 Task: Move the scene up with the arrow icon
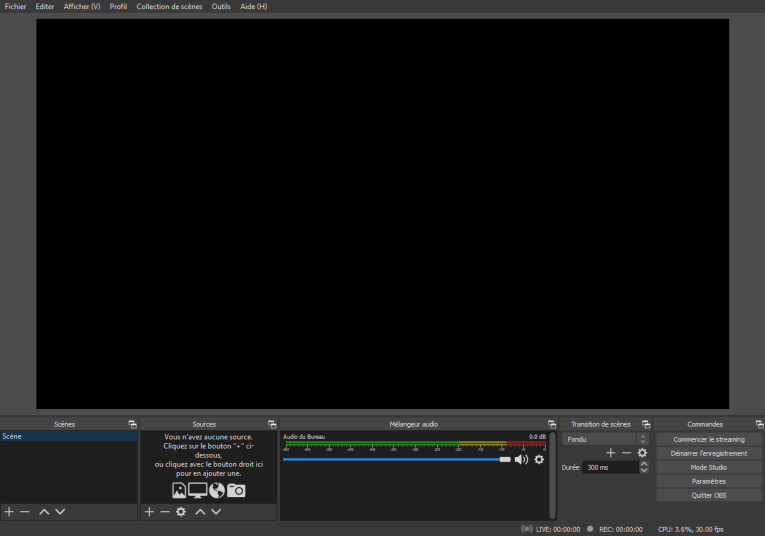44,512
